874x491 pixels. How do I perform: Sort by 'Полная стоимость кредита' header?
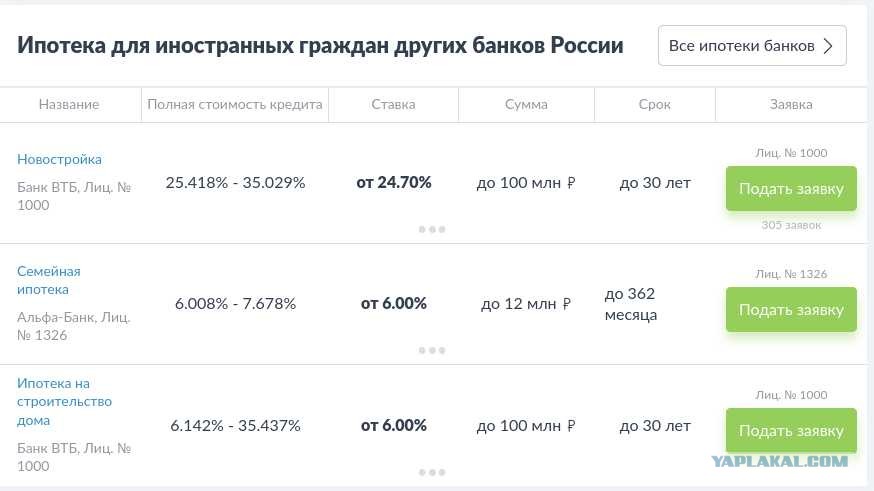tap(235, 104)
